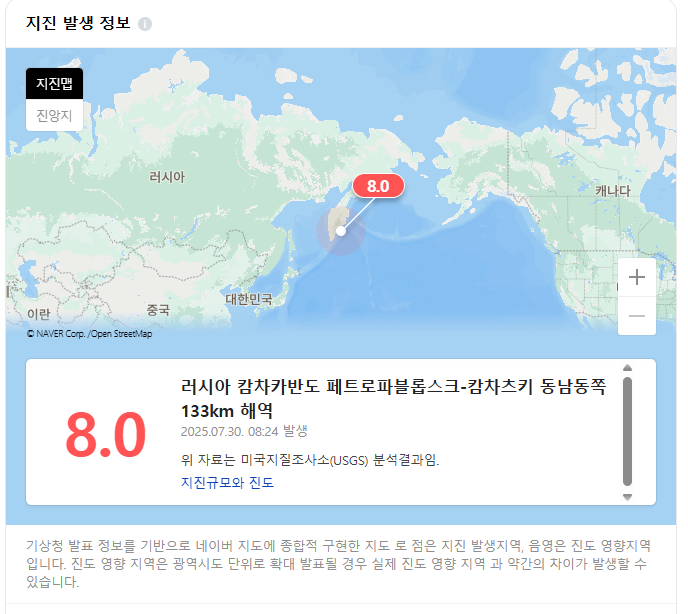Click the NAVER Corp. /Open StreetMap attribution

point(90,334)
